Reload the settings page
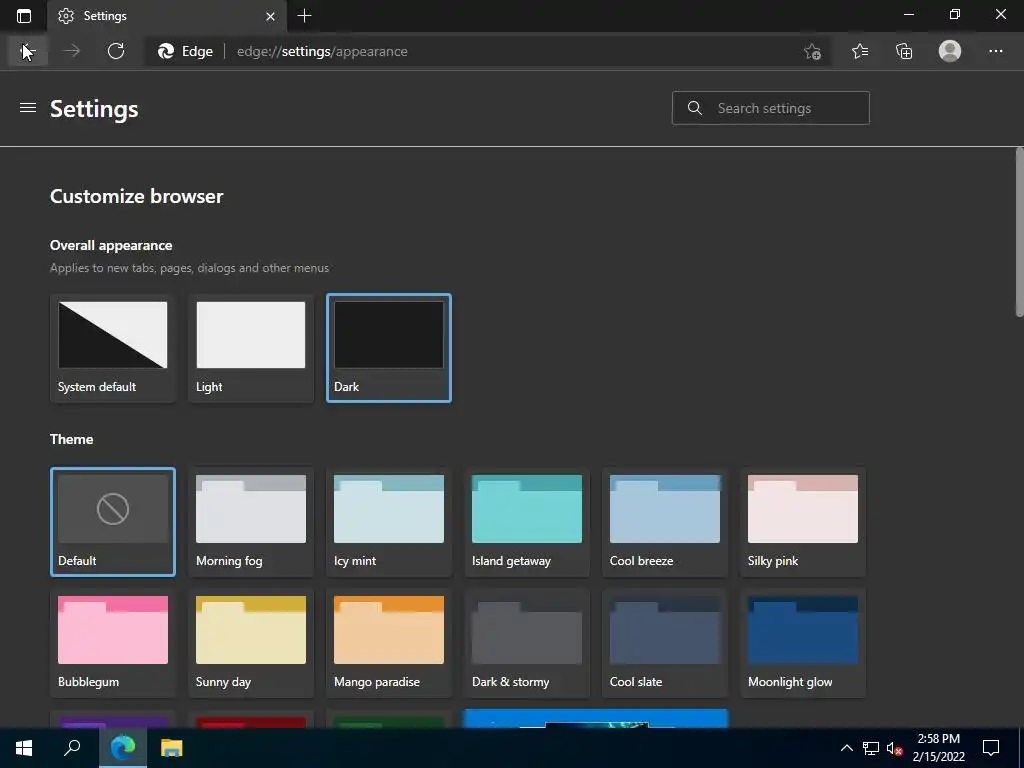 pos(116,51)
